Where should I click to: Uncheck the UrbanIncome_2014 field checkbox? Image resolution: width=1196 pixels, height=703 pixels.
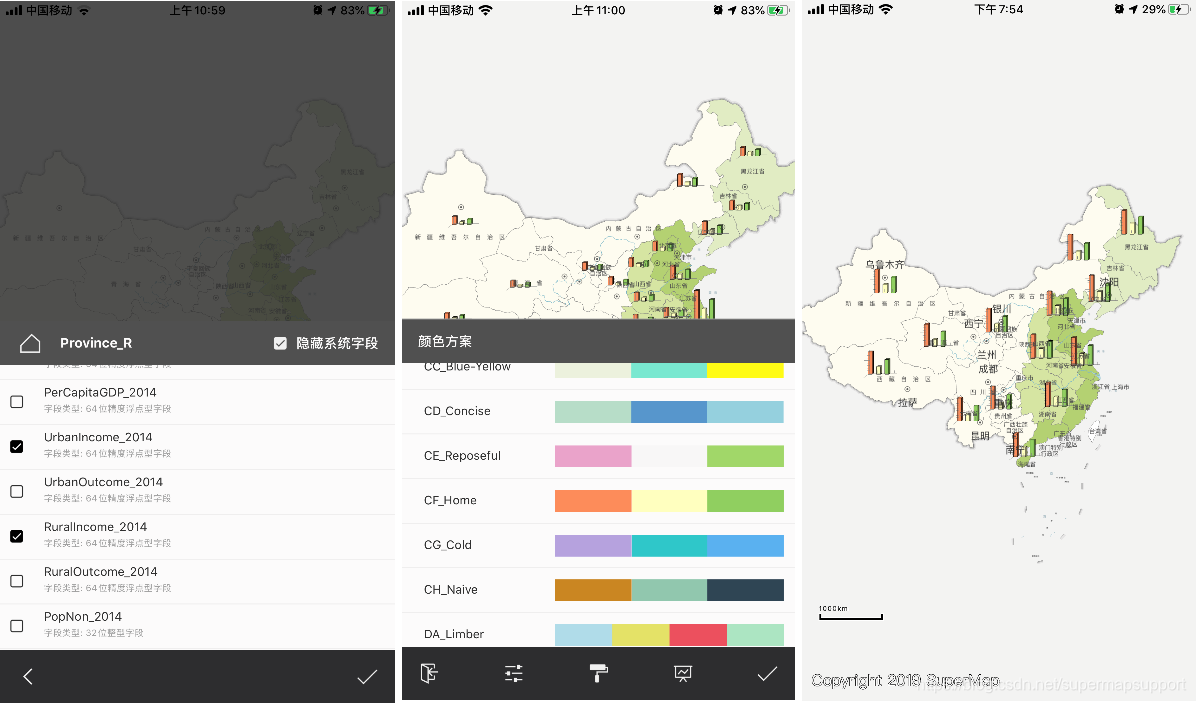pyautogui.click(x=17, y=447)
